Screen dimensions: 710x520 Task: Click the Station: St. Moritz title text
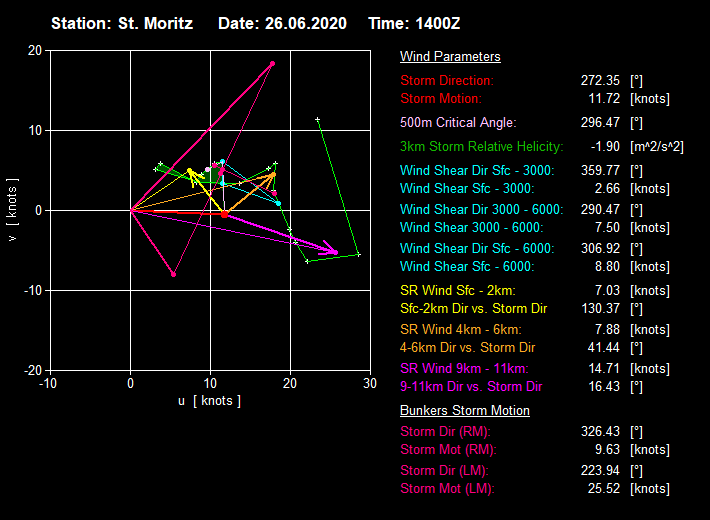click(123, 23)
